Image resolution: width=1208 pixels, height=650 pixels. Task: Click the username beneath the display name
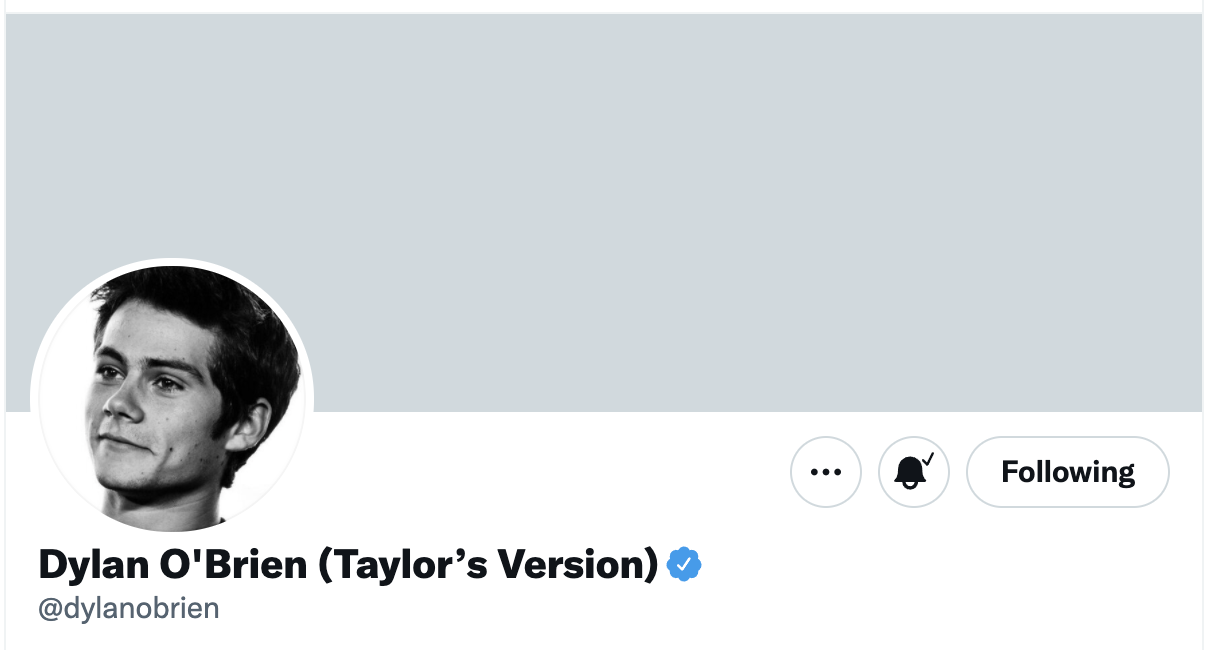[128, 609]
